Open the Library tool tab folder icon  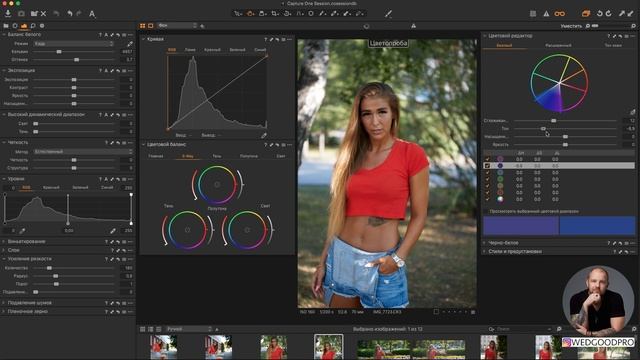click(x=6, y=26)
